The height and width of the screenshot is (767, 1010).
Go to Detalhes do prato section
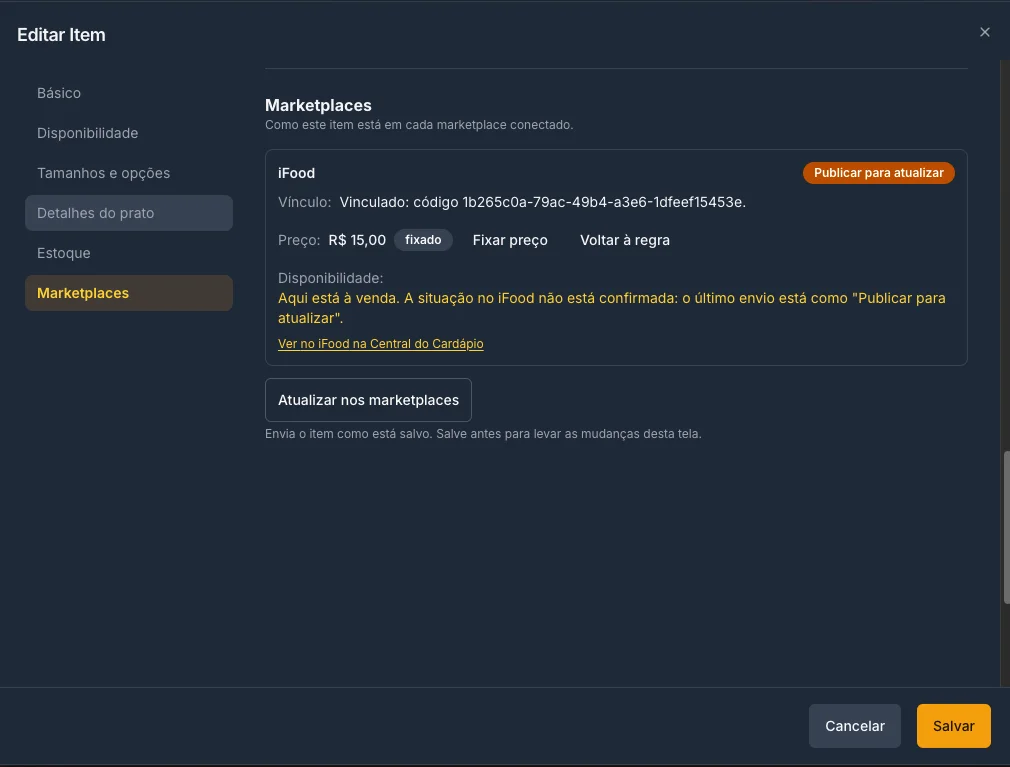[129, 213]
